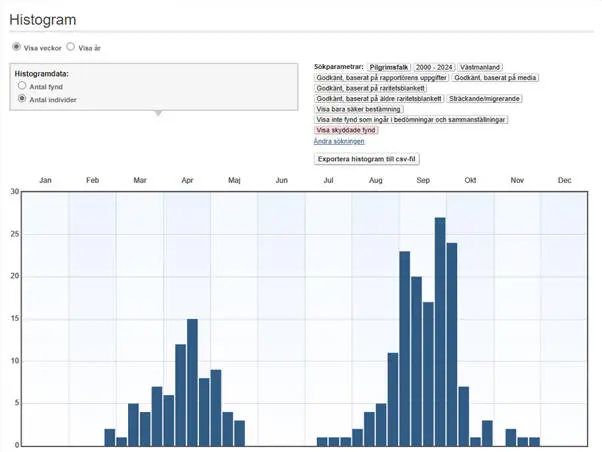
Task: Click the highest April bar at 15
Action: click(x=192, y=382)
